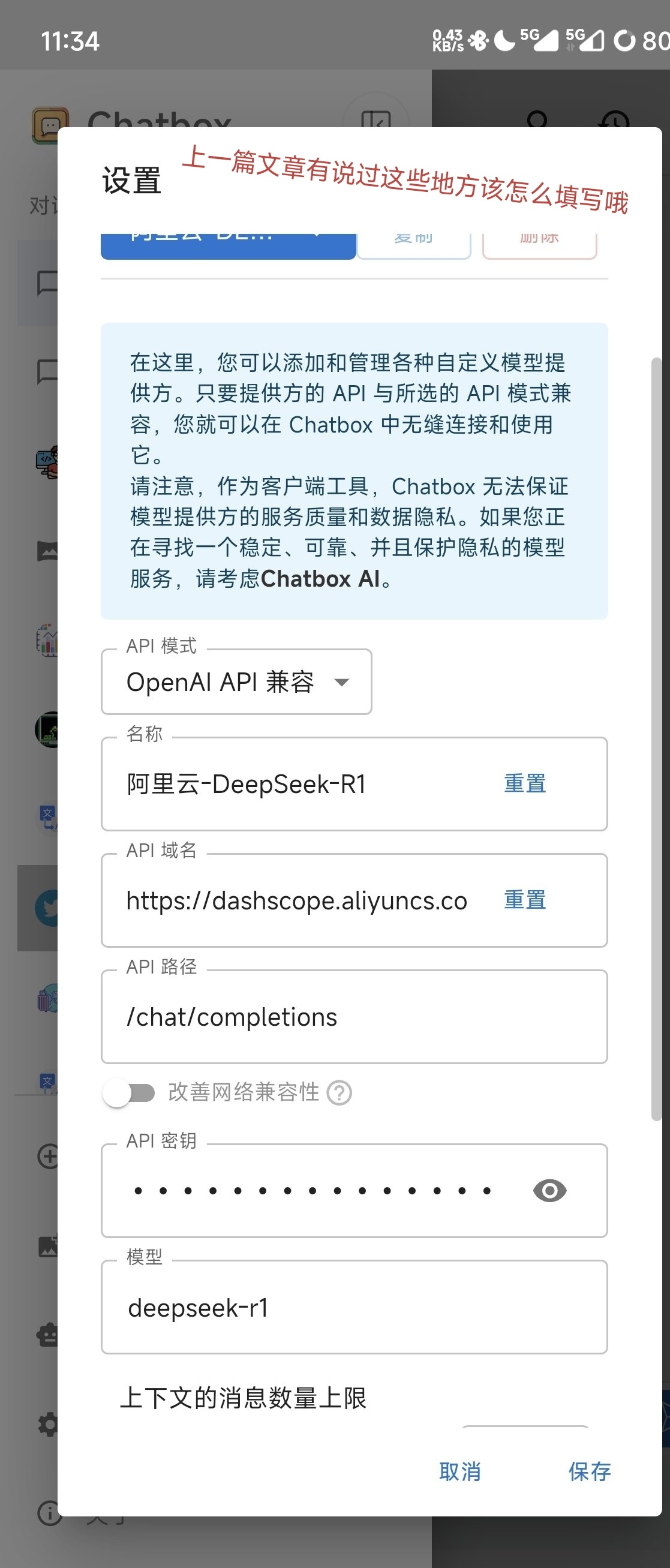Screen dimensions: 670x1568
Task: Open the API 模式 dropdown
Action: coord(236,682)
